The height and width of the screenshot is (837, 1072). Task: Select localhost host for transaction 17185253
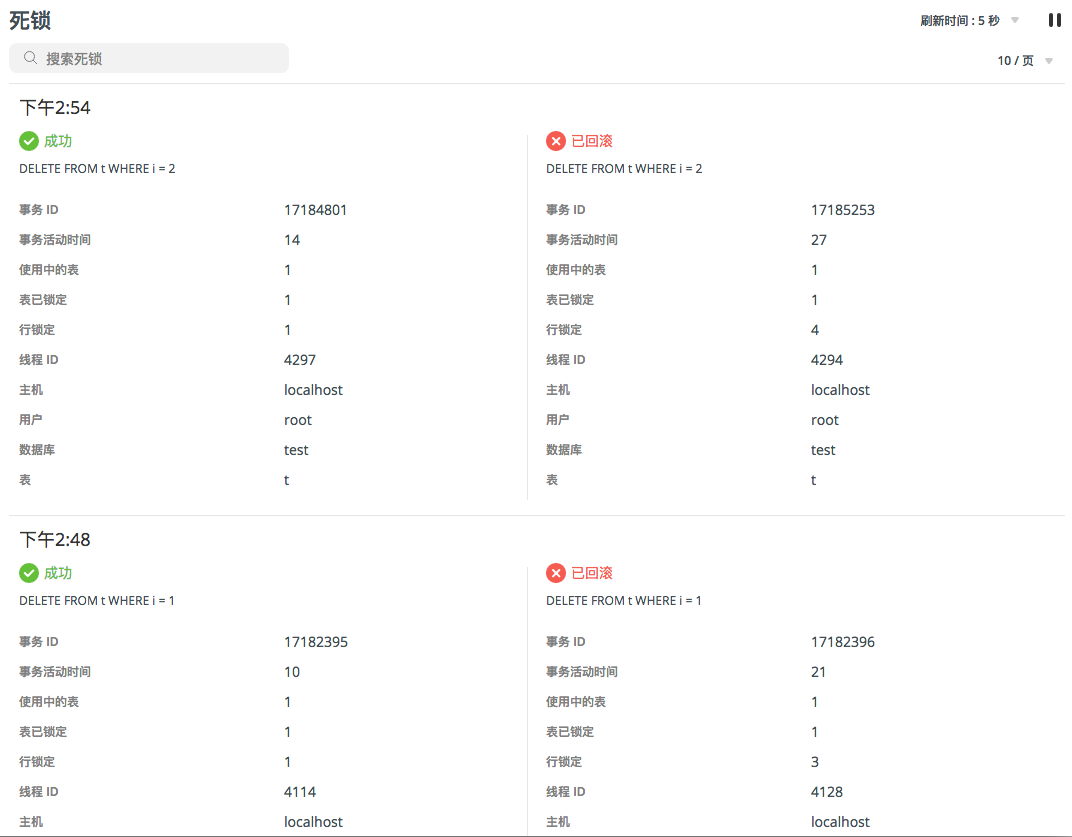(840, 390)
